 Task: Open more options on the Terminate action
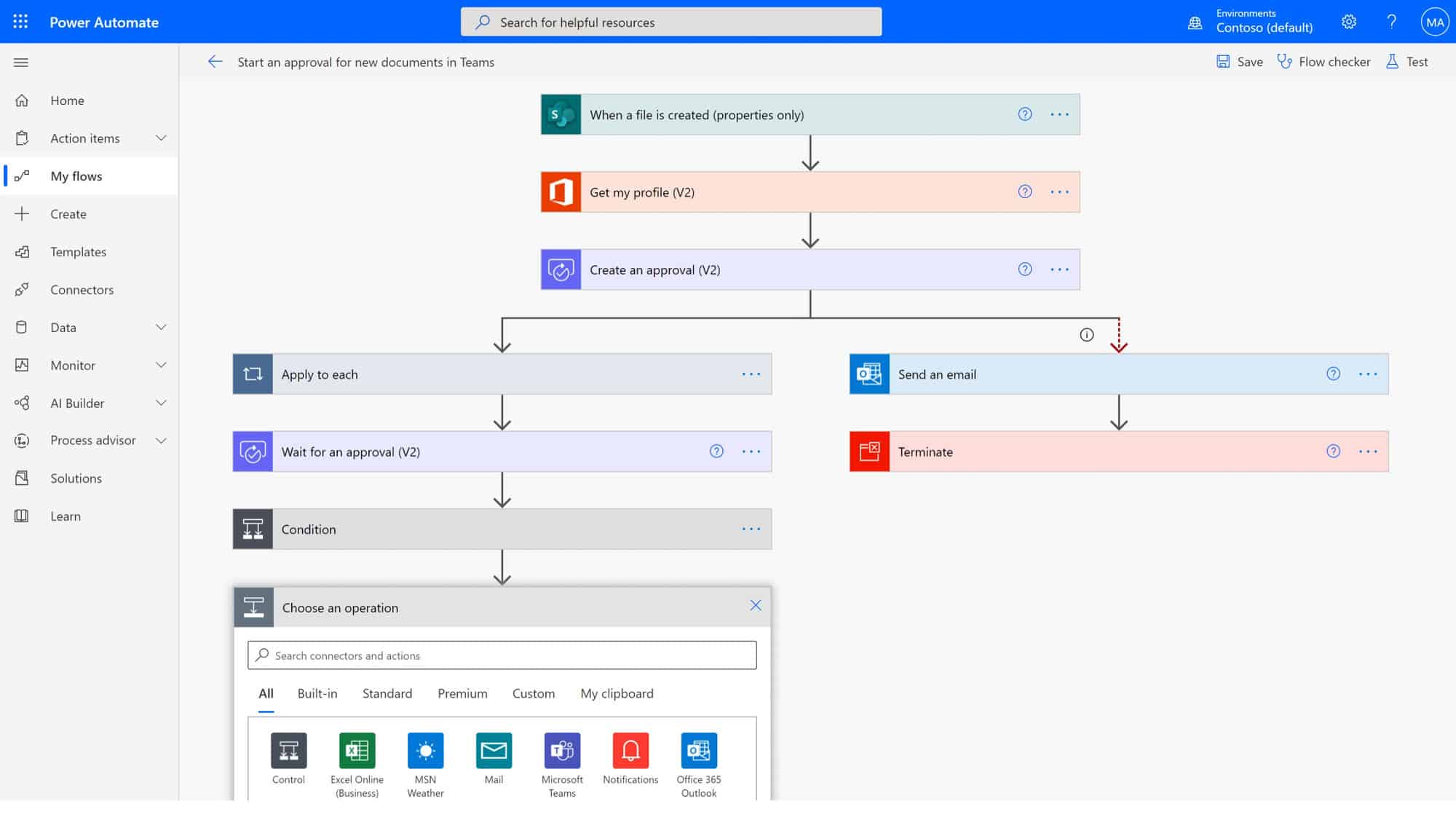coord(1367,452)
